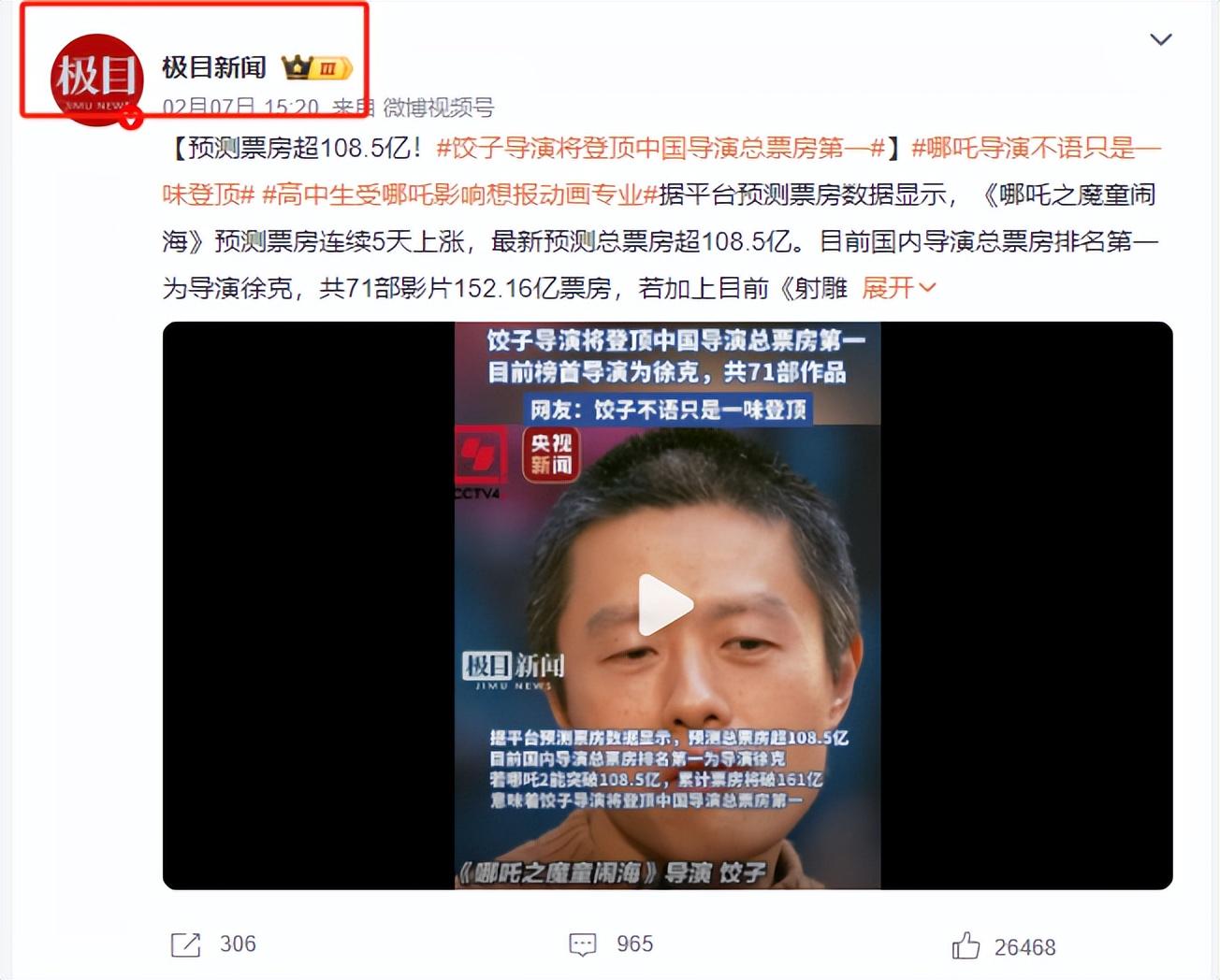The width and height of the screenshot is (1220, 980).
Task: Click the 极目新闻 watermark in video
Action: 514,670
